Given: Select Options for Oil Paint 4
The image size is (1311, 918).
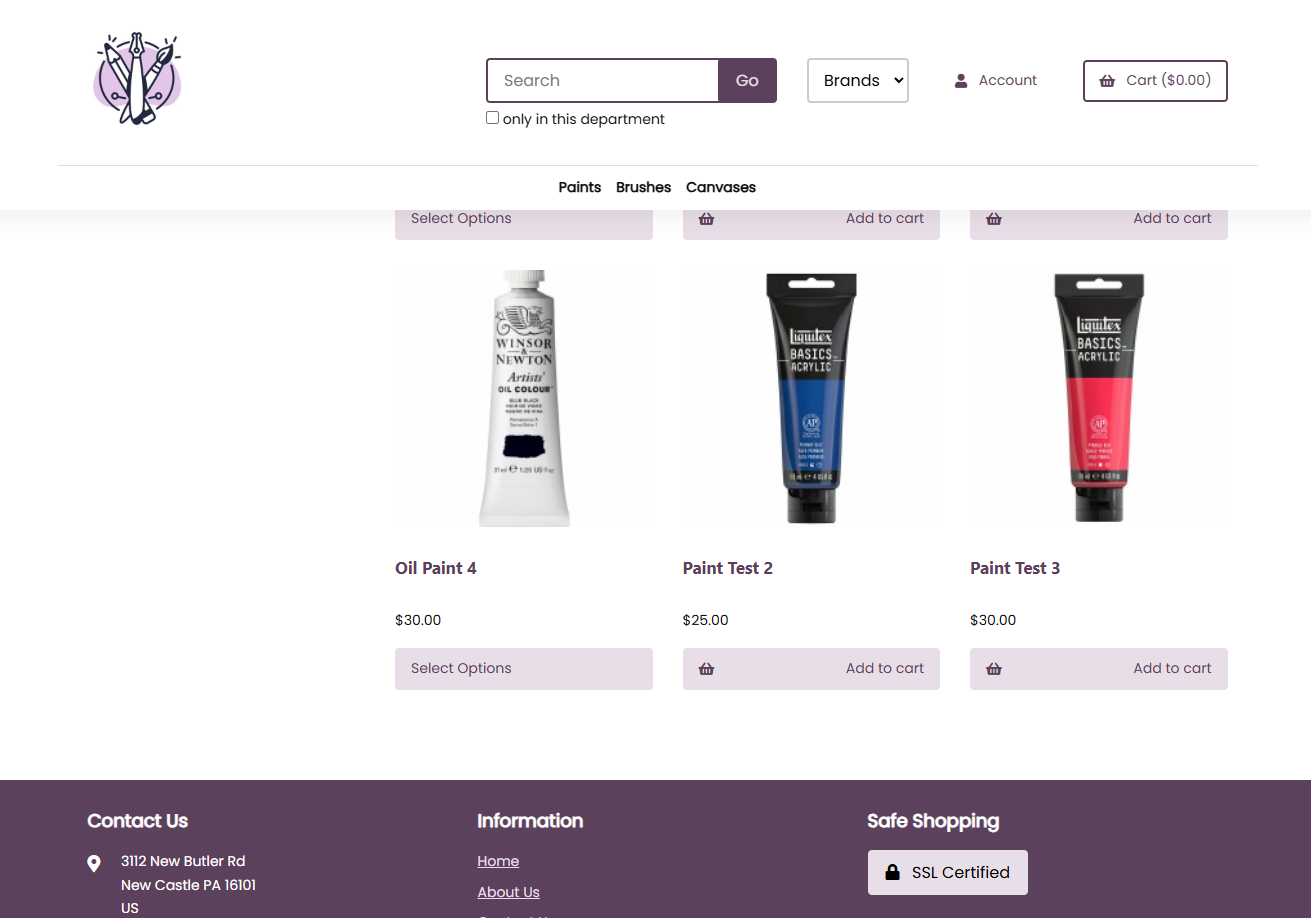Looking at the screenshot, I should [524, 669].
